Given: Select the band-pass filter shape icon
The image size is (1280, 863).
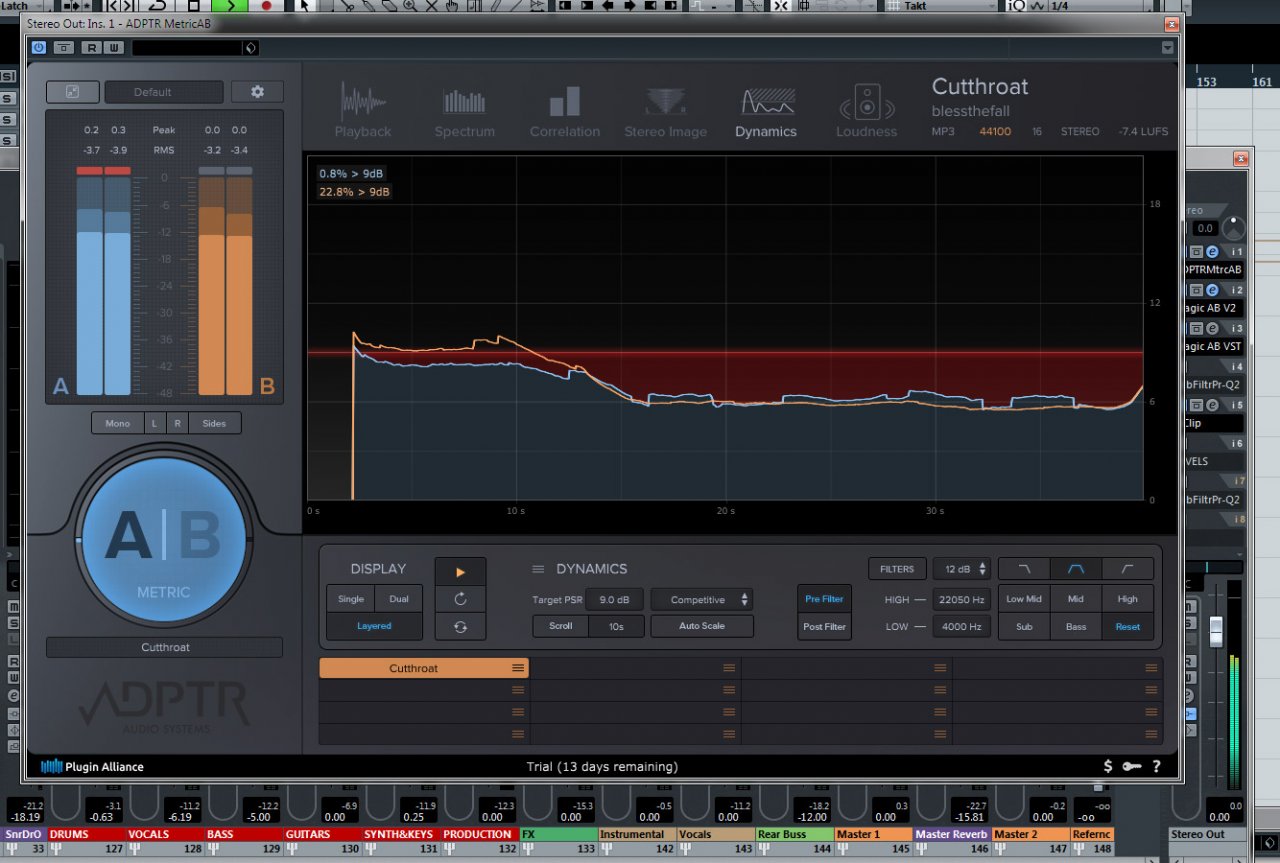Looking at the screenshot, I should 1076,569.
